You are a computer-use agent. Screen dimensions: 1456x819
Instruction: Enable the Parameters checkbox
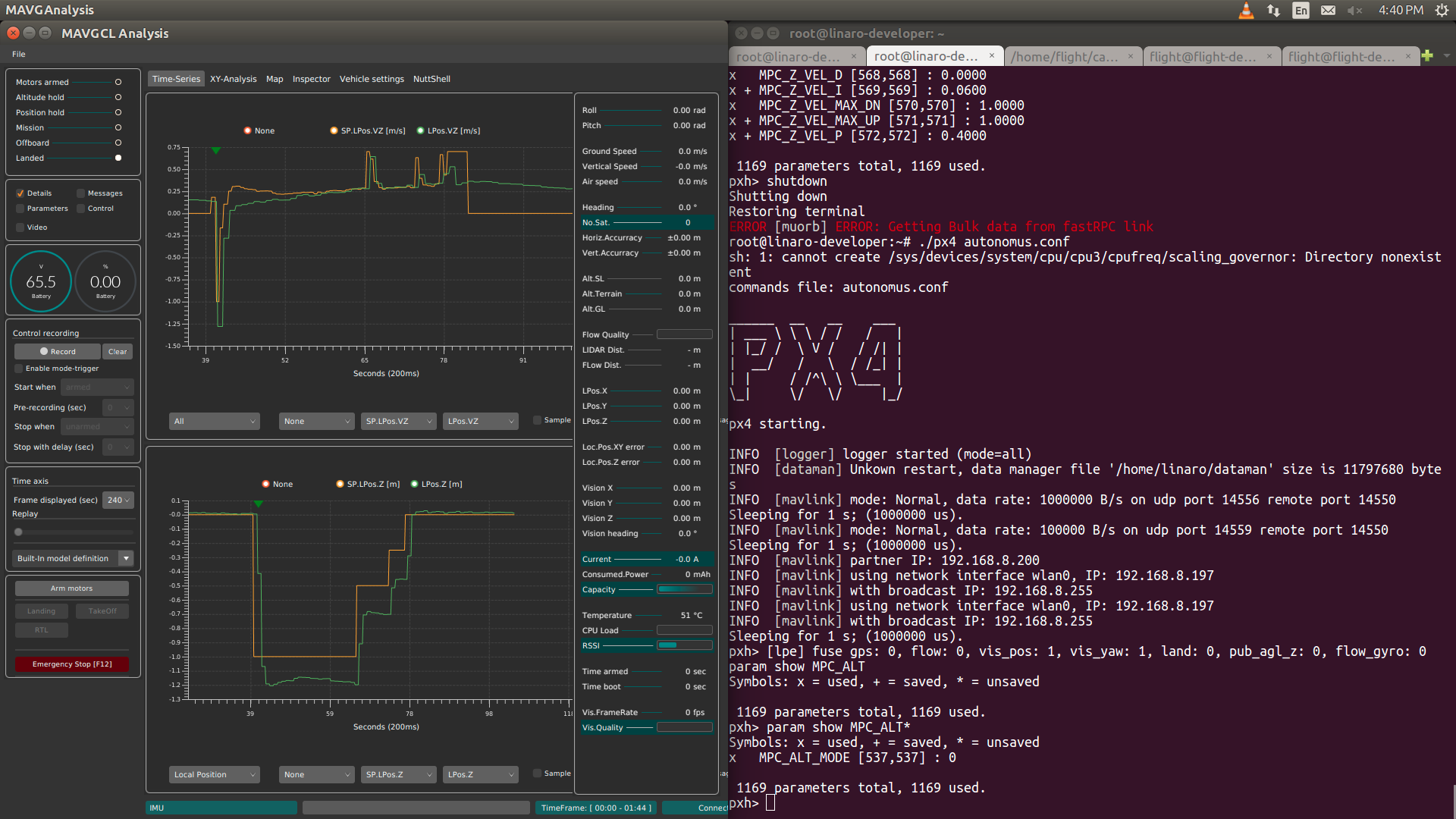pos(19,209)
